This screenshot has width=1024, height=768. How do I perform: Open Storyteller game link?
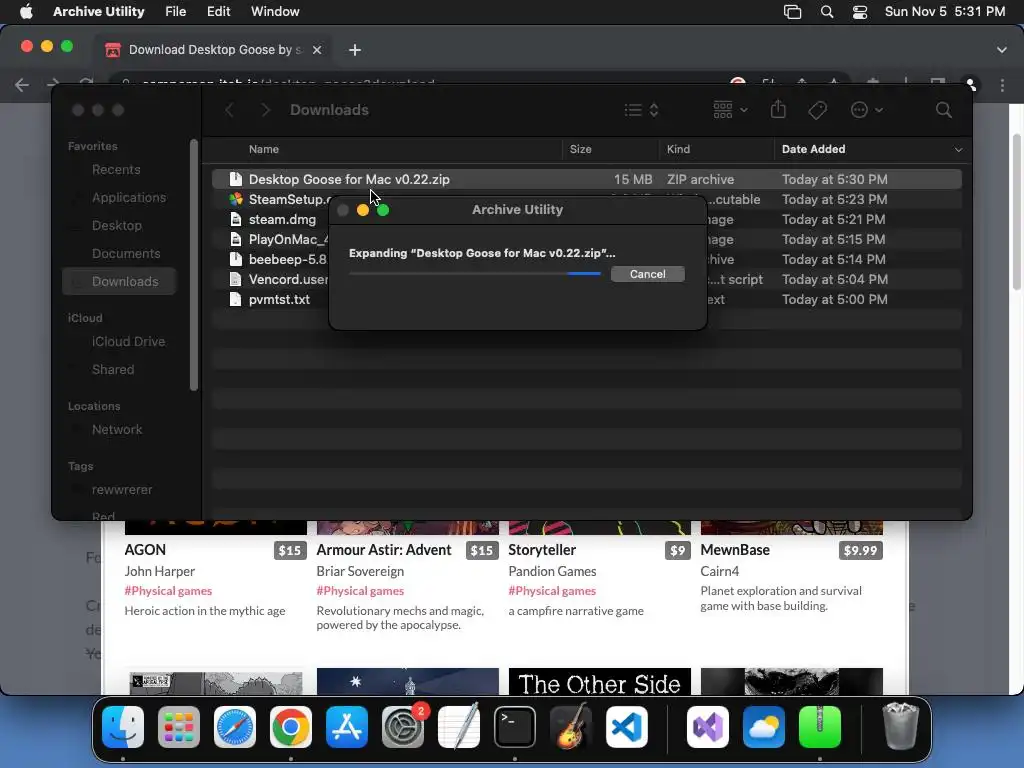542,550
